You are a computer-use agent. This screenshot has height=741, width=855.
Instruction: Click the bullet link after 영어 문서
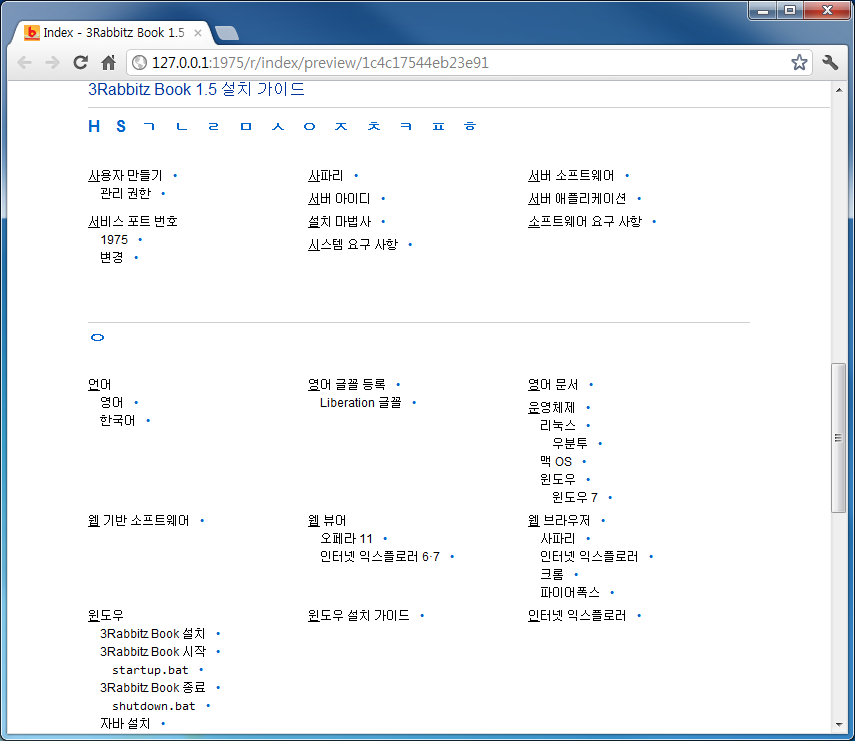pos(591,385)
